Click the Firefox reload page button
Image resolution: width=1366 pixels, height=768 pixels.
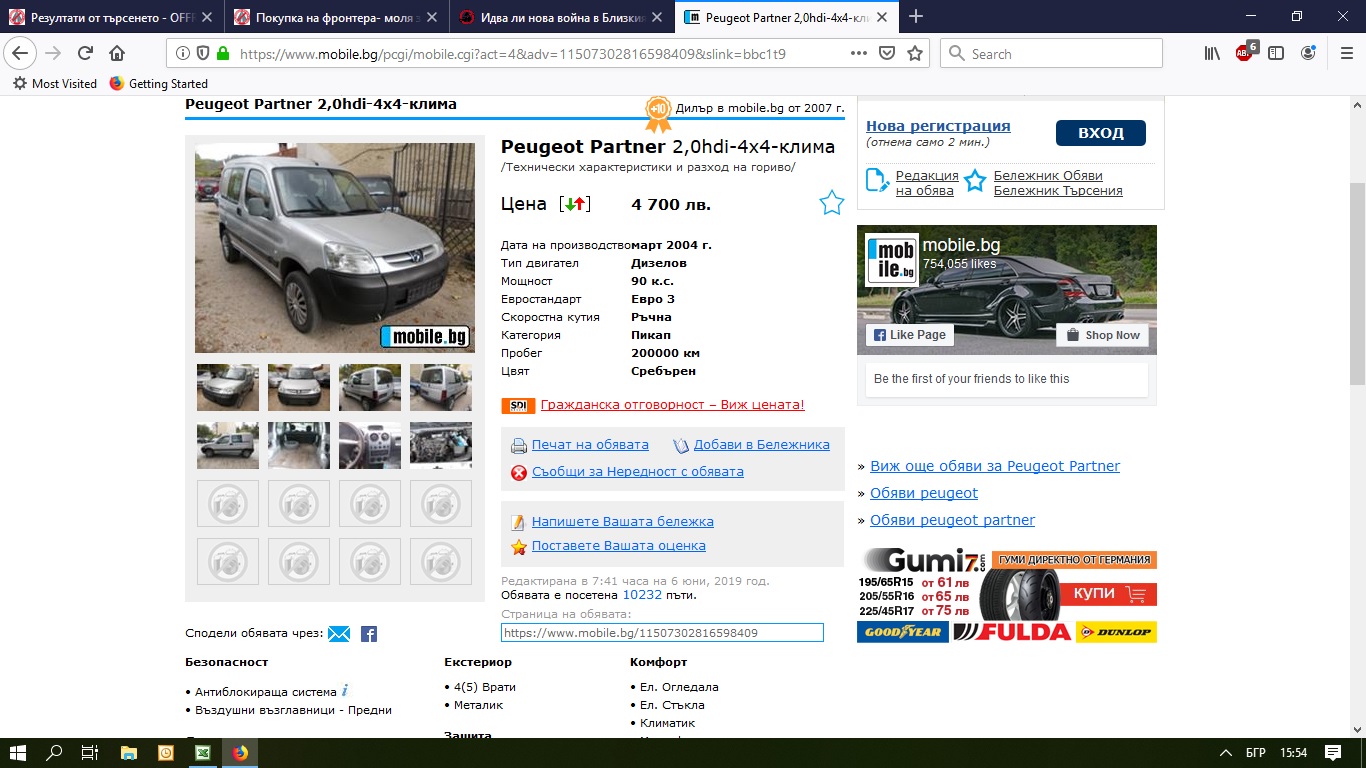[85, 54]
